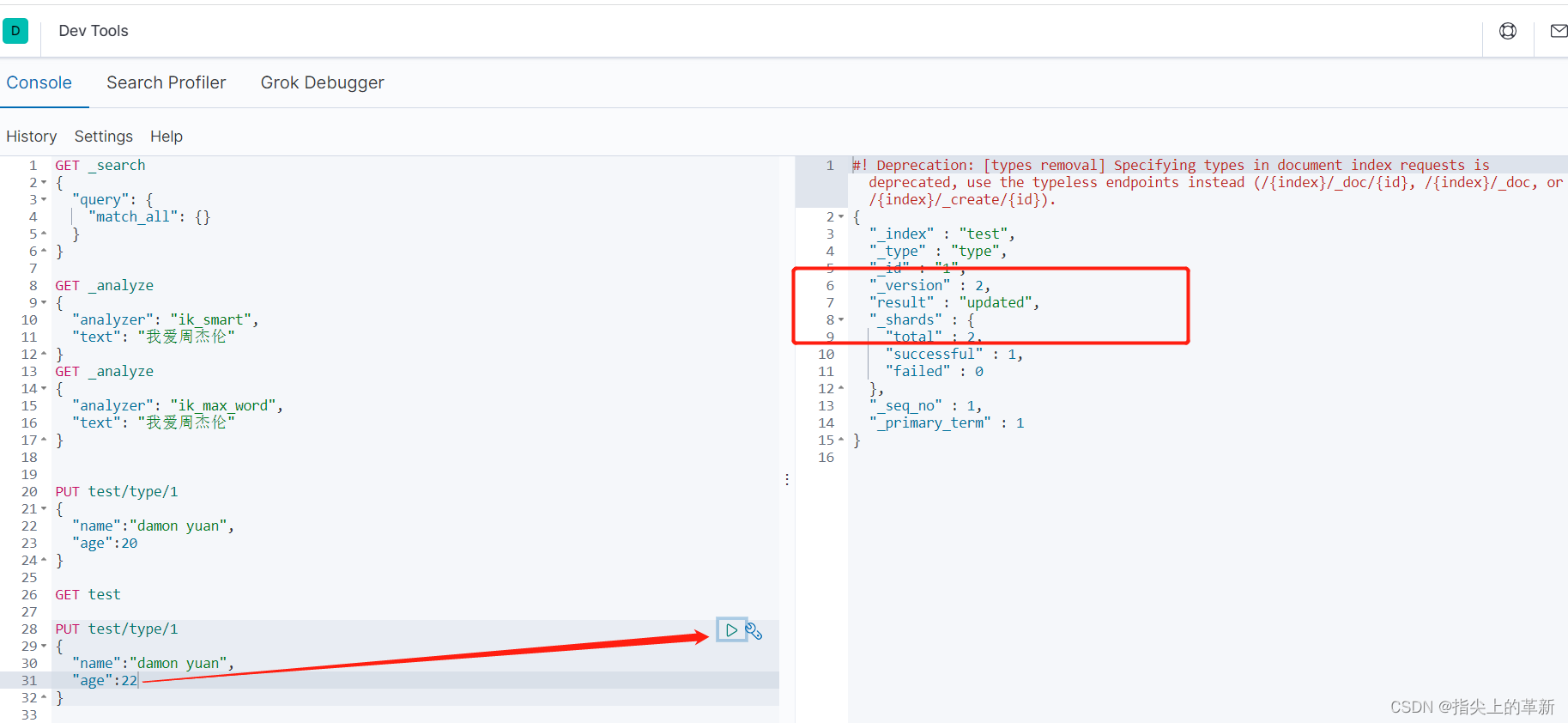
Task: Click the "successful" : 1 output line
Action: click(954, 354)
